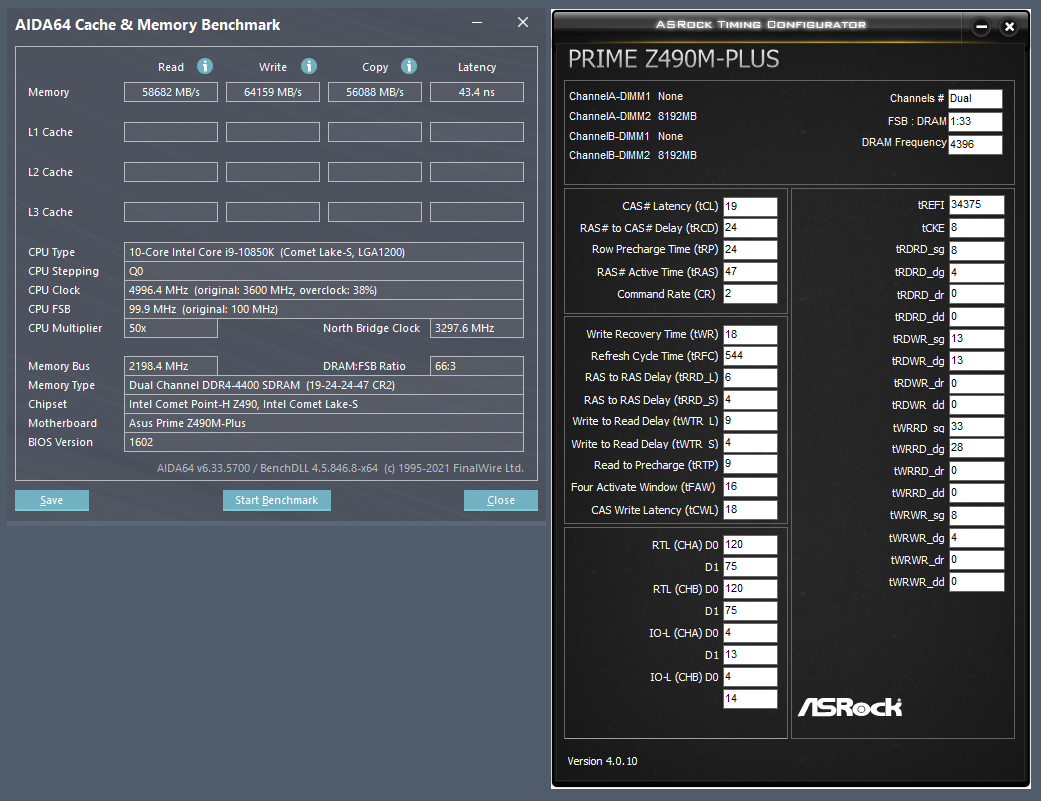
Task: Click the tRRD_L field
Action: (x=750, y=378)
